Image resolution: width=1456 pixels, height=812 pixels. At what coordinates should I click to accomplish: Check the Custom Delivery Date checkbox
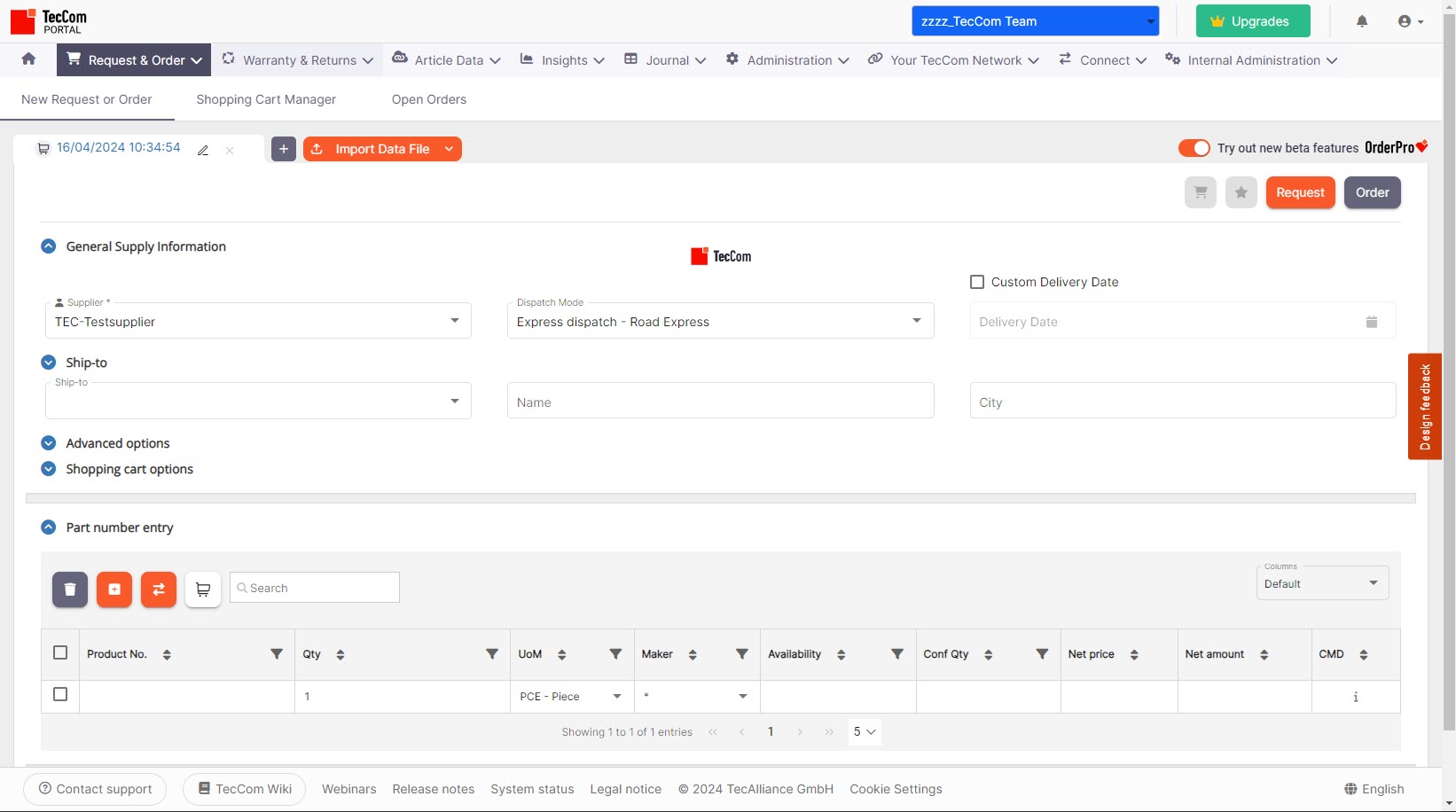click(977, 282)
